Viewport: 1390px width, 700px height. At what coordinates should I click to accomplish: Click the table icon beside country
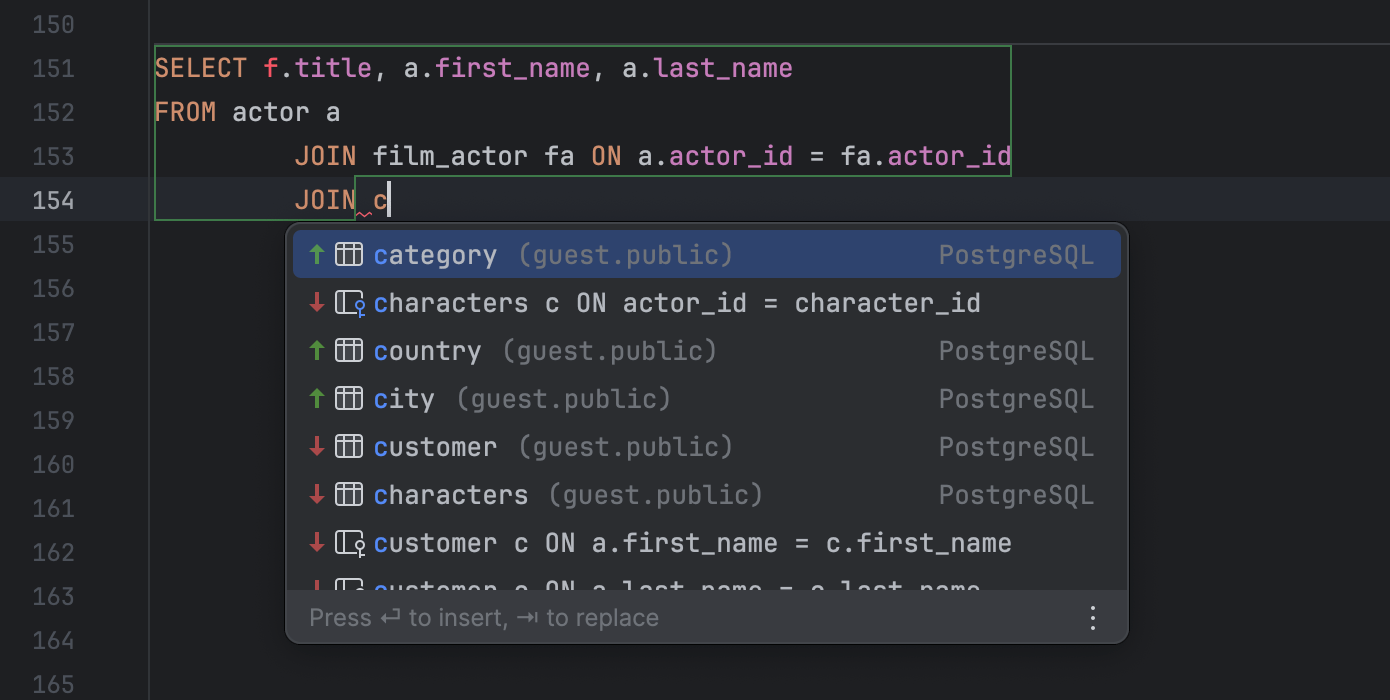pos(349,350)
